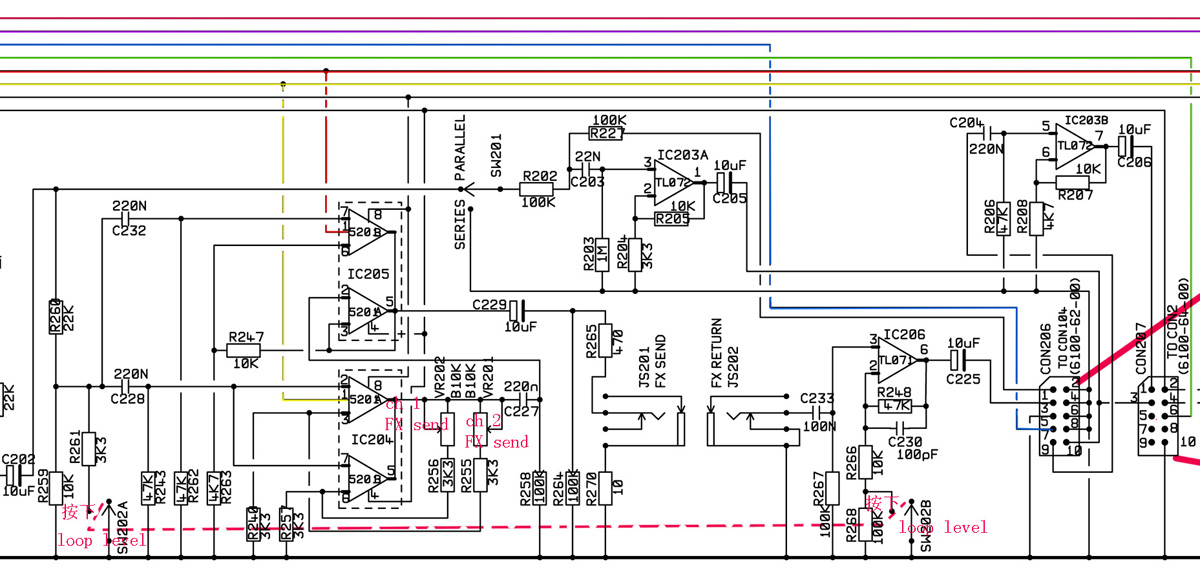Select resistor R261 3K3 vertical box

(x=88, y=450)
